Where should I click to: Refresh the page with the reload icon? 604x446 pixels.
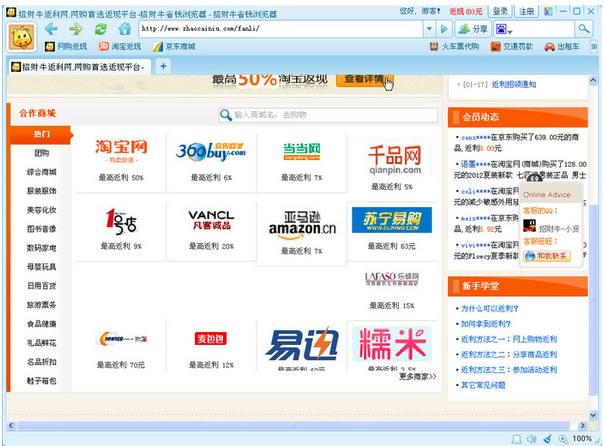(100, 29)
